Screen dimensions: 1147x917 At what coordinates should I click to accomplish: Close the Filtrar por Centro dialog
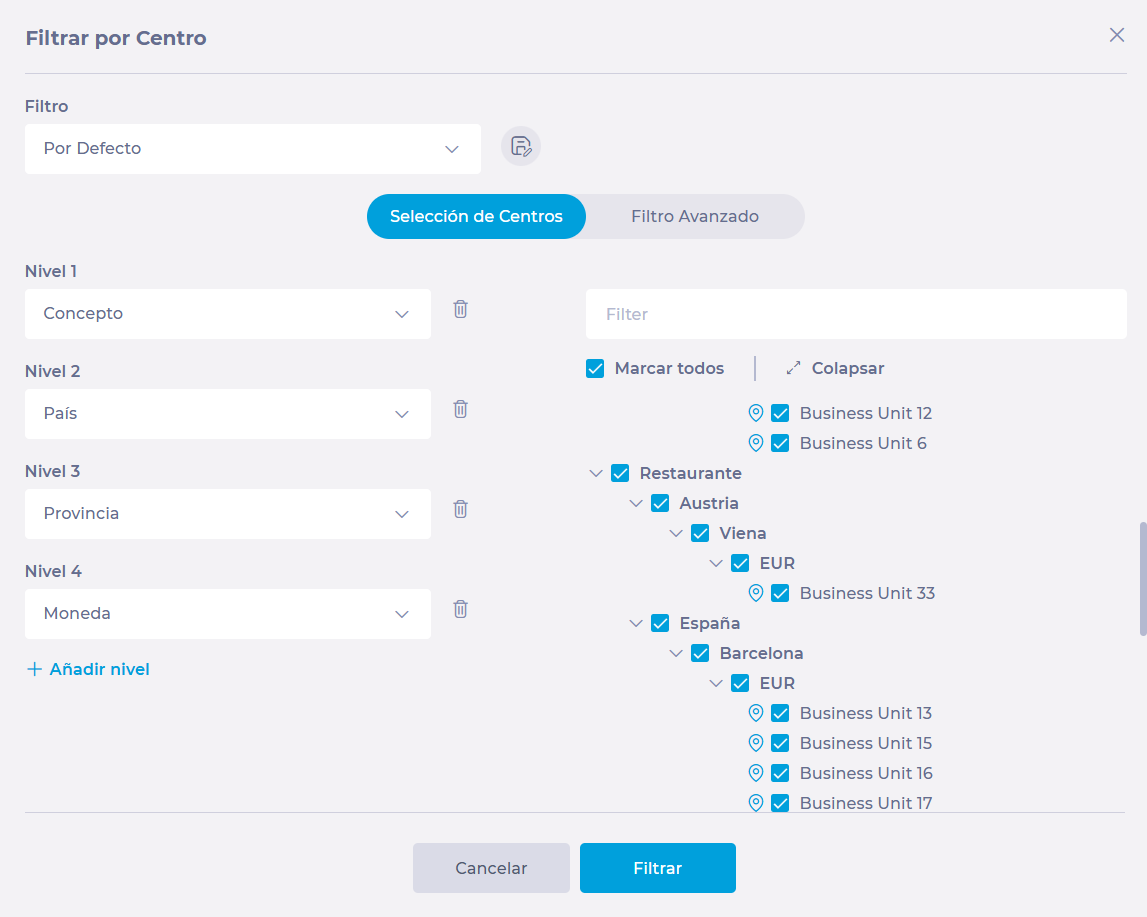(1116, 35)
